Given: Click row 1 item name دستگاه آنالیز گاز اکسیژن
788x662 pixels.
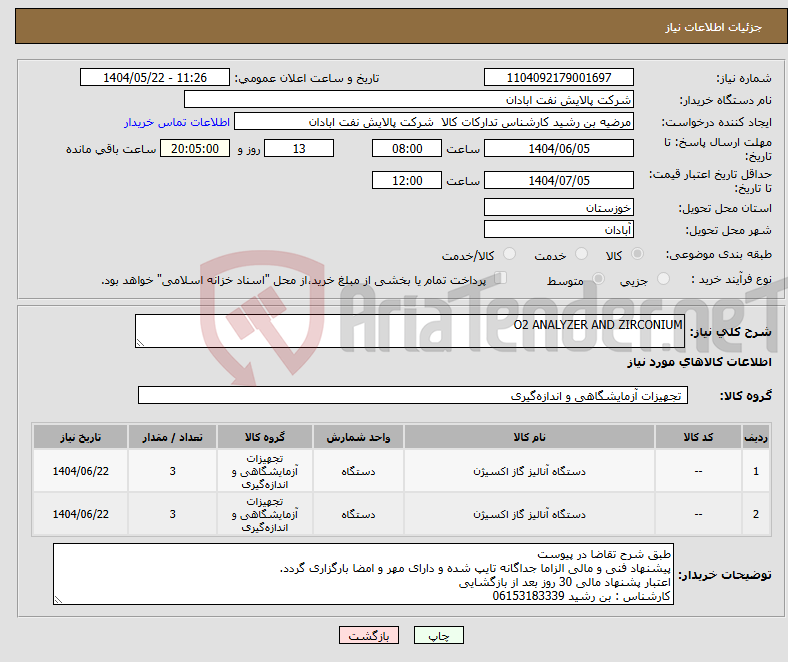Looking at the screenshot, I should click(529, 471).
